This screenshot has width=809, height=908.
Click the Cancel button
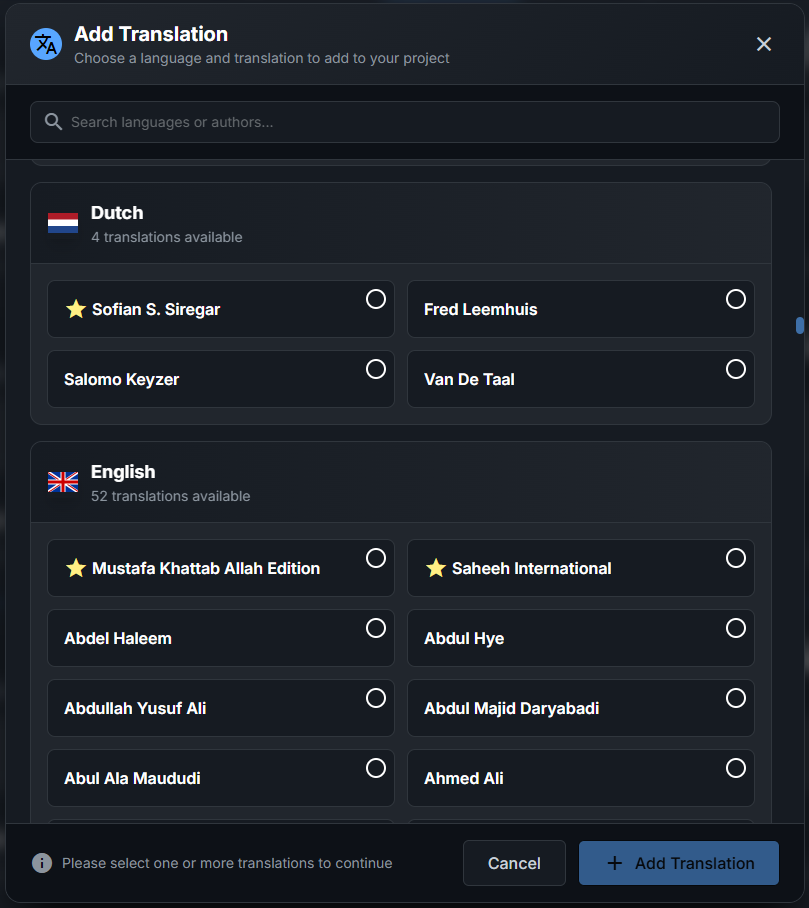click(514, 863)
